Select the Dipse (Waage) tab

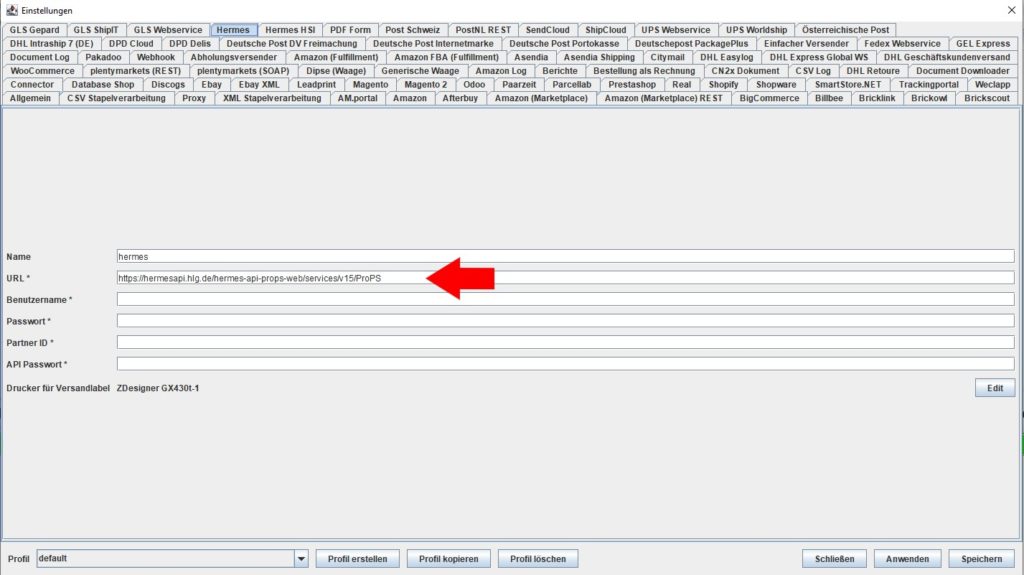(336, 71)
